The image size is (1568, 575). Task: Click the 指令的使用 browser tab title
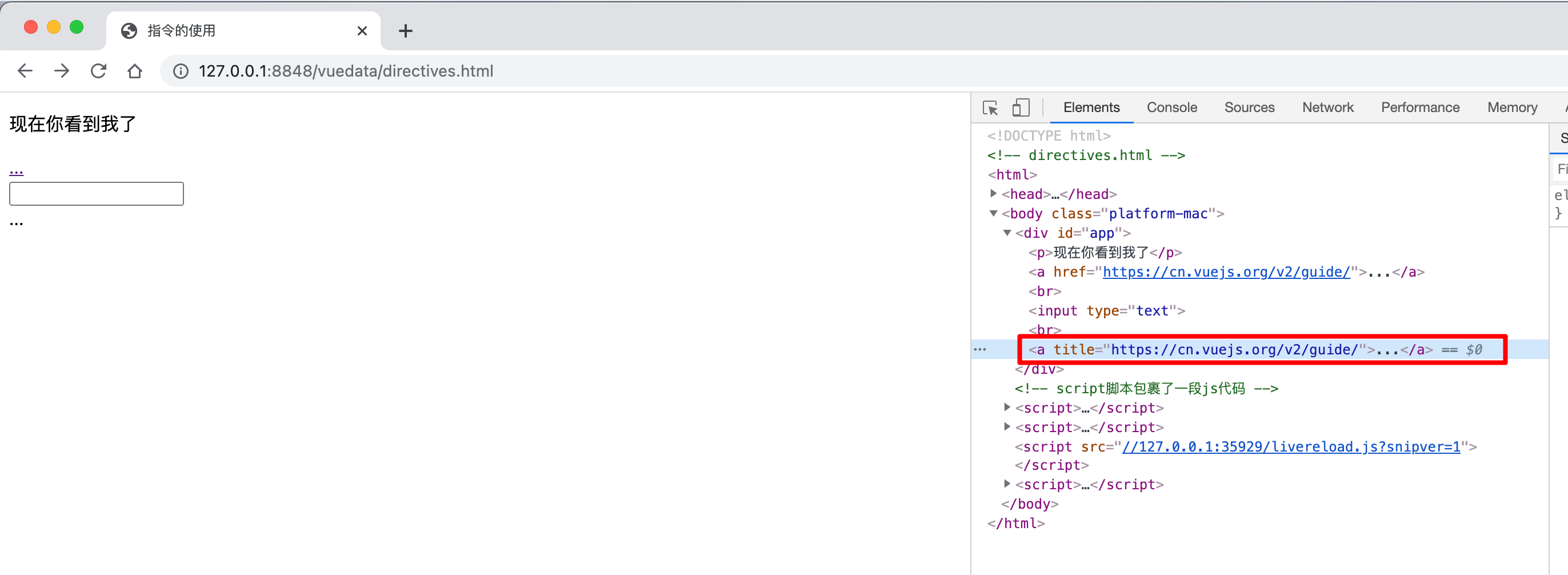(181, 30)
